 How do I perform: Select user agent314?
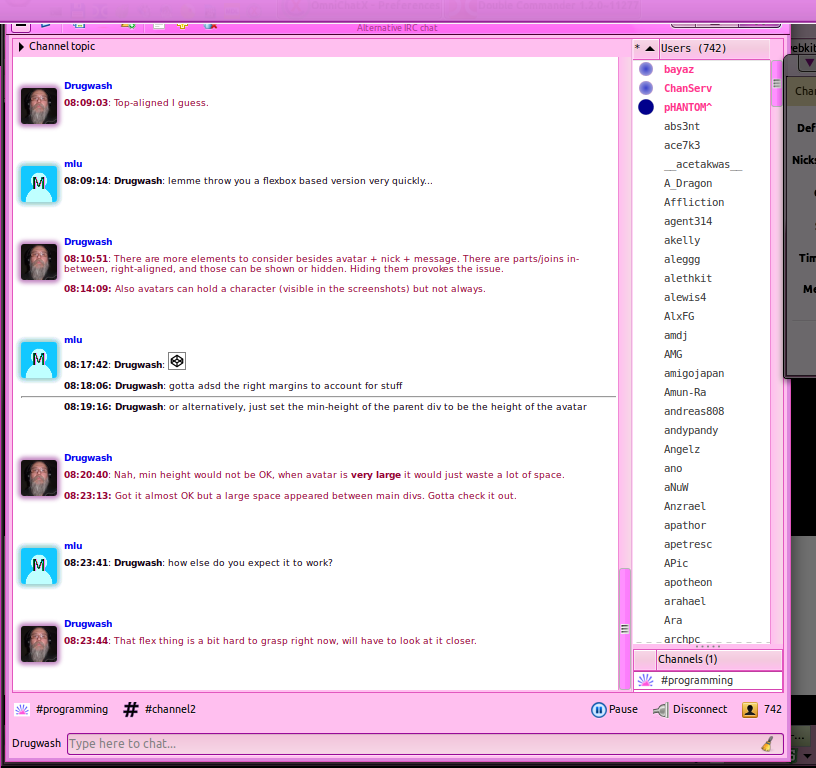pyautogui.click(x=687, y=221)
